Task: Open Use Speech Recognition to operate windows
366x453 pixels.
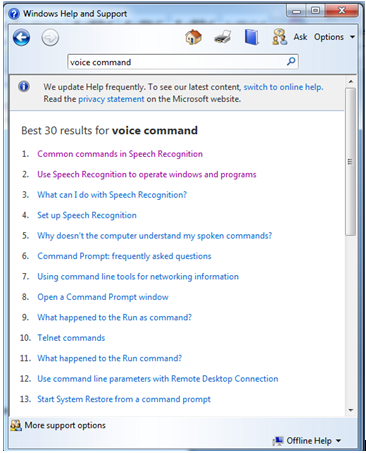Action: pos(147,174)
